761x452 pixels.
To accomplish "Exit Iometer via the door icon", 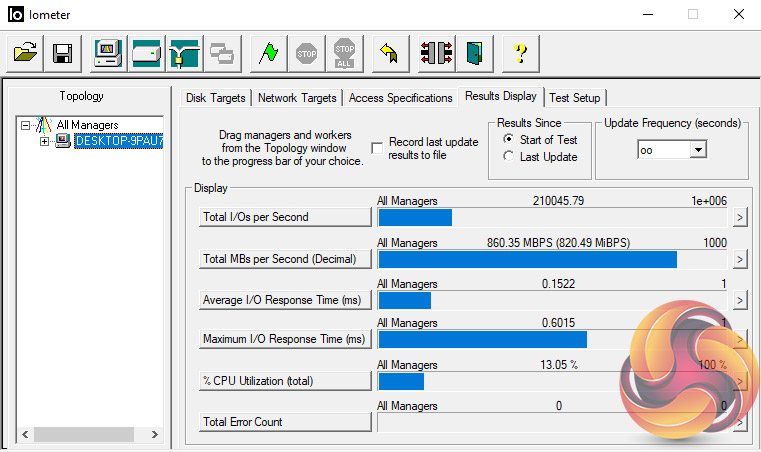I will tap(474, 53).
